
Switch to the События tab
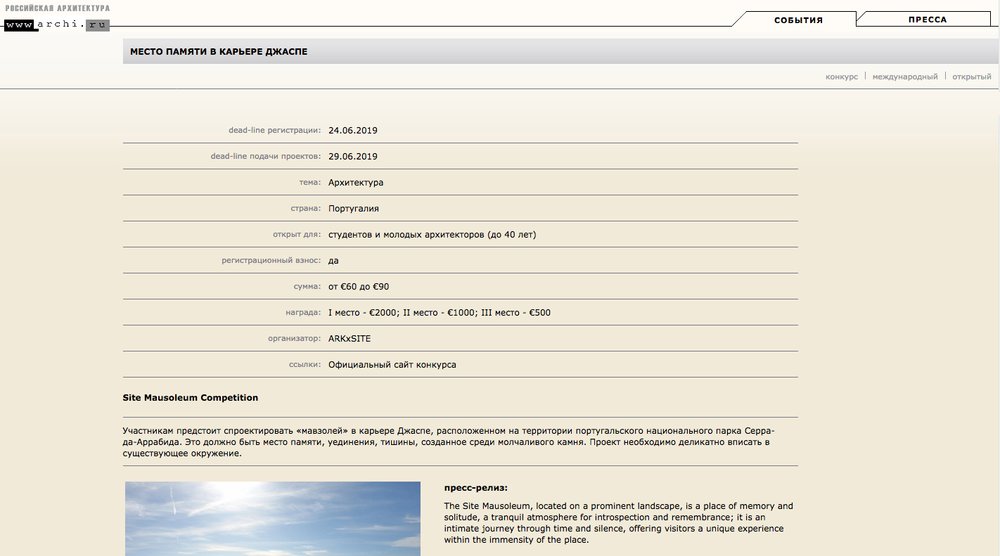798,19
